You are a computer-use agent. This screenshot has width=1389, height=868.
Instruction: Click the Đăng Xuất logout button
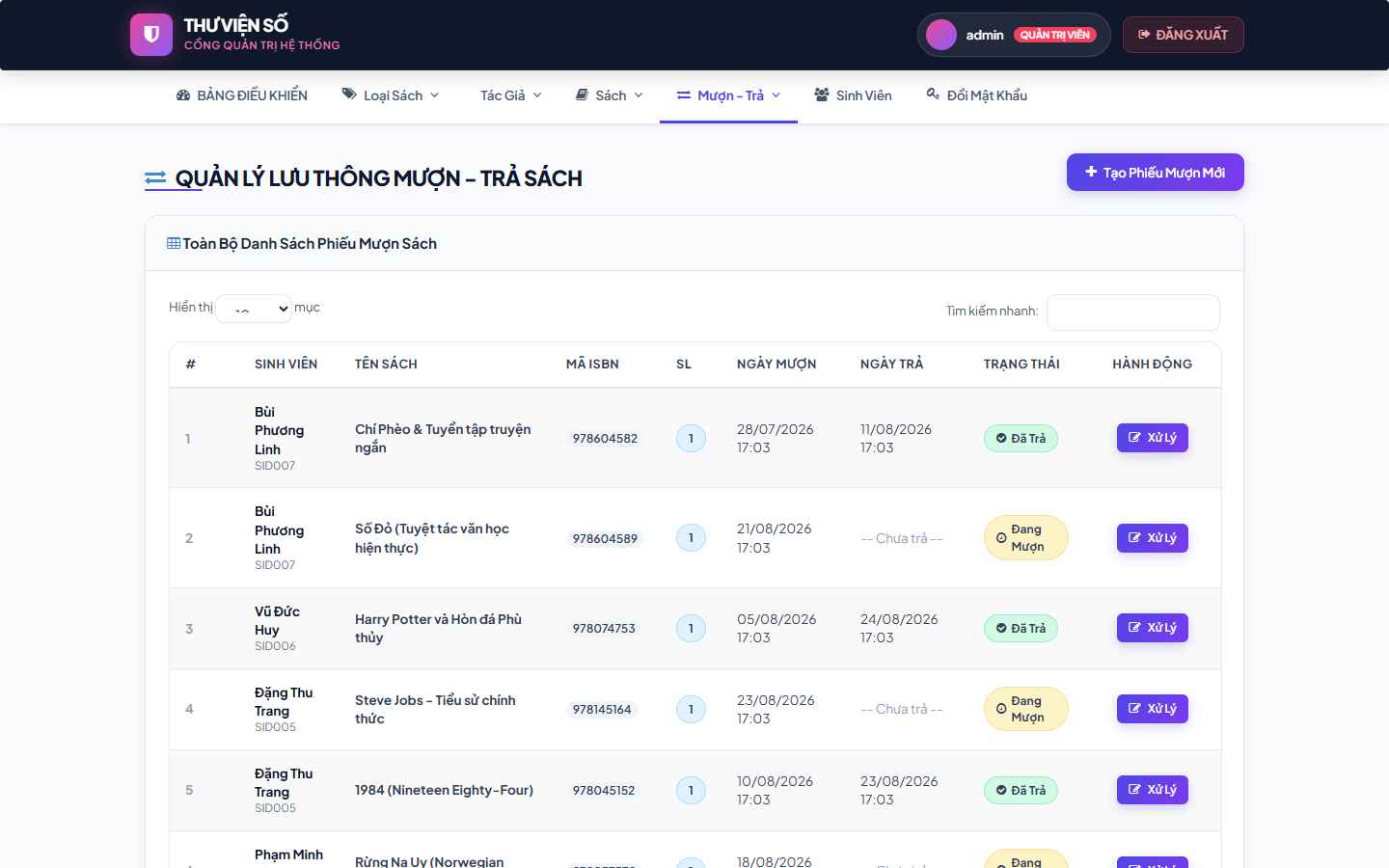click(x=1183, y=35)
